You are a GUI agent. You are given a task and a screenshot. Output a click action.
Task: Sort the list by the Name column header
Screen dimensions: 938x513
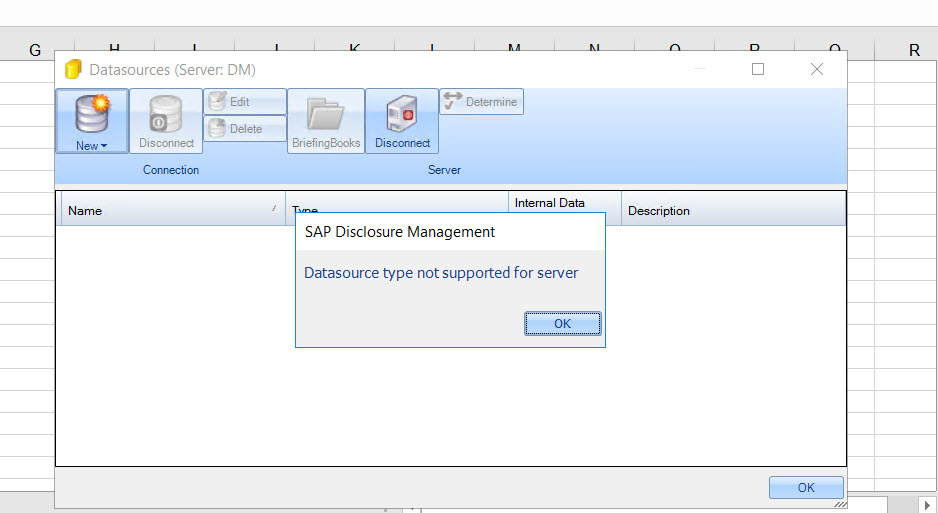tap(173, 210)
